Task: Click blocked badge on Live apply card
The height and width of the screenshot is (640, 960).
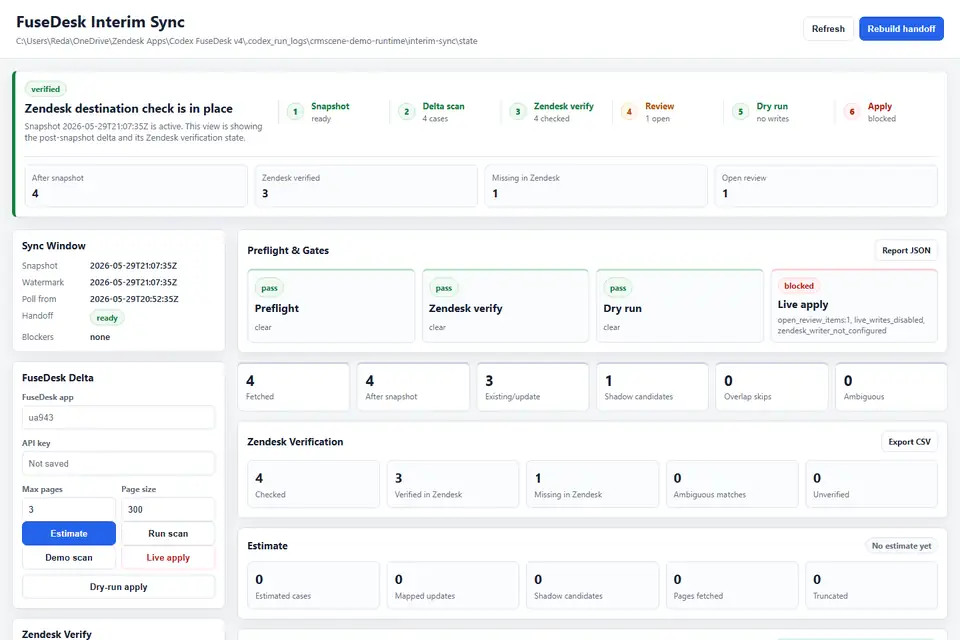Action: 799,285
